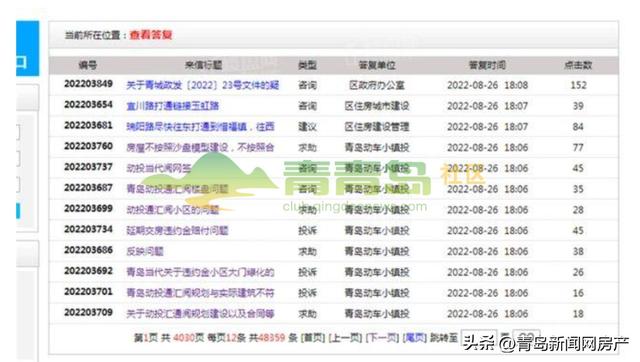The height and width of the screenshot is (362, 640).
Task: Select the ID number 202203681
Action: click(x=88, y=125)
